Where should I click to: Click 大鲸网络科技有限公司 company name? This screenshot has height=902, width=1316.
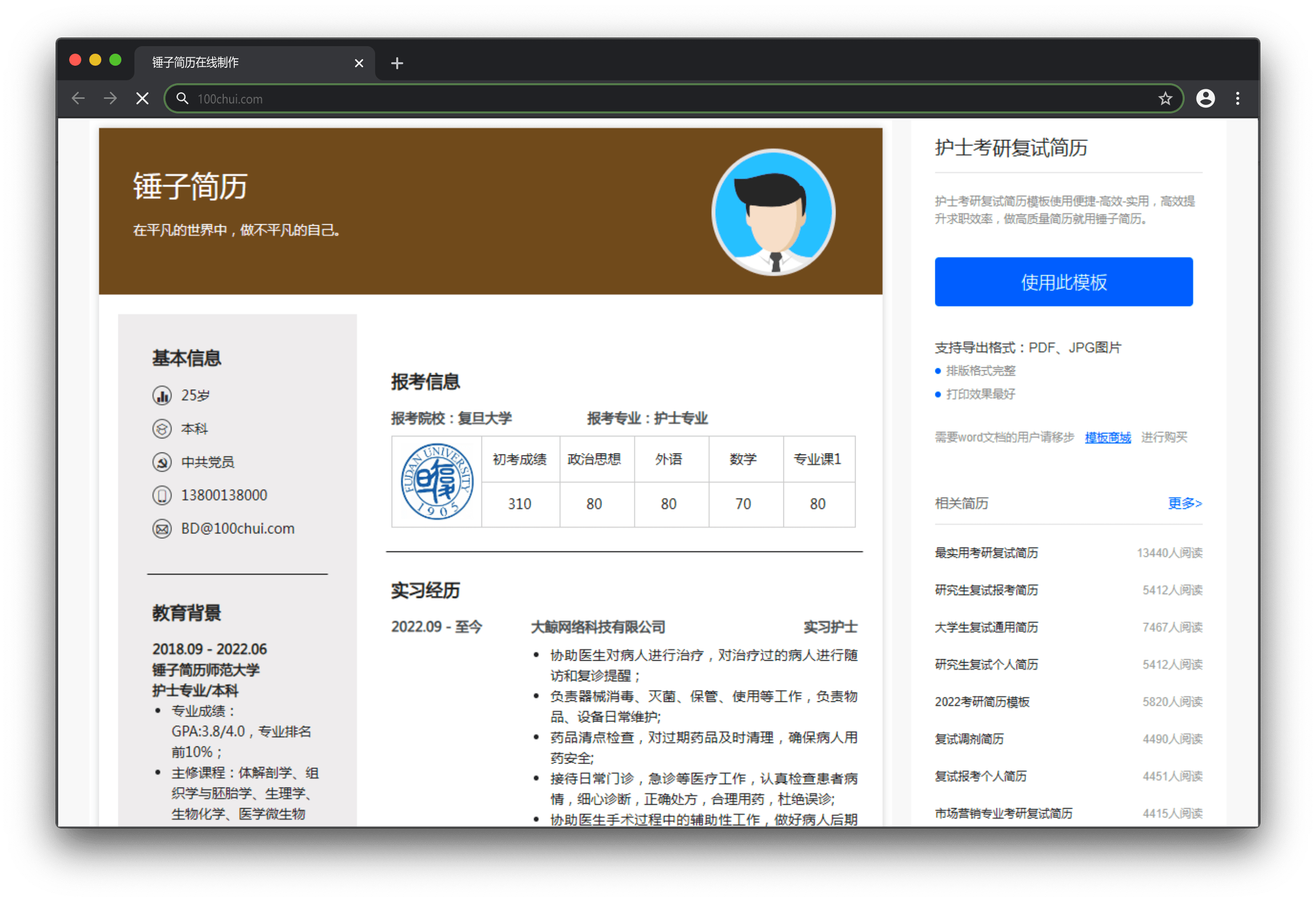pyautogui.click(x=598, y=627)
